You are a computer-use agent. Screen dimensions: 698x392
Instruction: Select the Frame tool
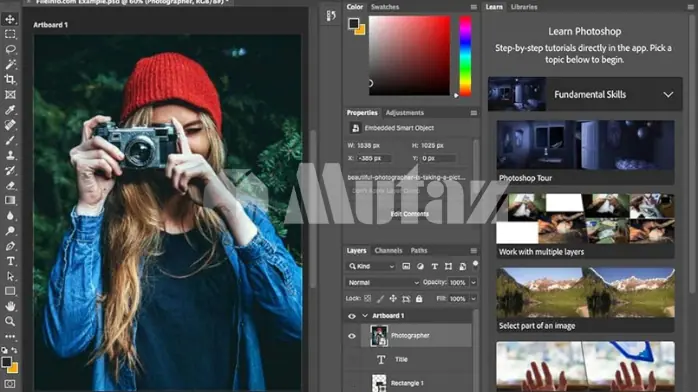10,95
